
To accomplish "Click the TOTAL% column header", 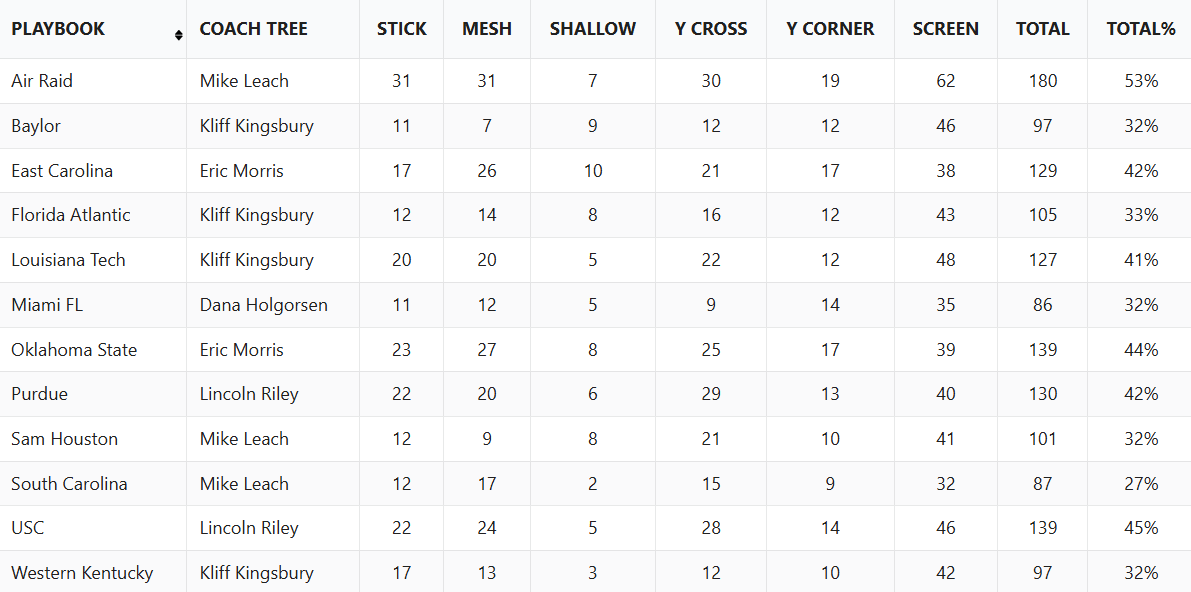I will [x=1141, y=30].
